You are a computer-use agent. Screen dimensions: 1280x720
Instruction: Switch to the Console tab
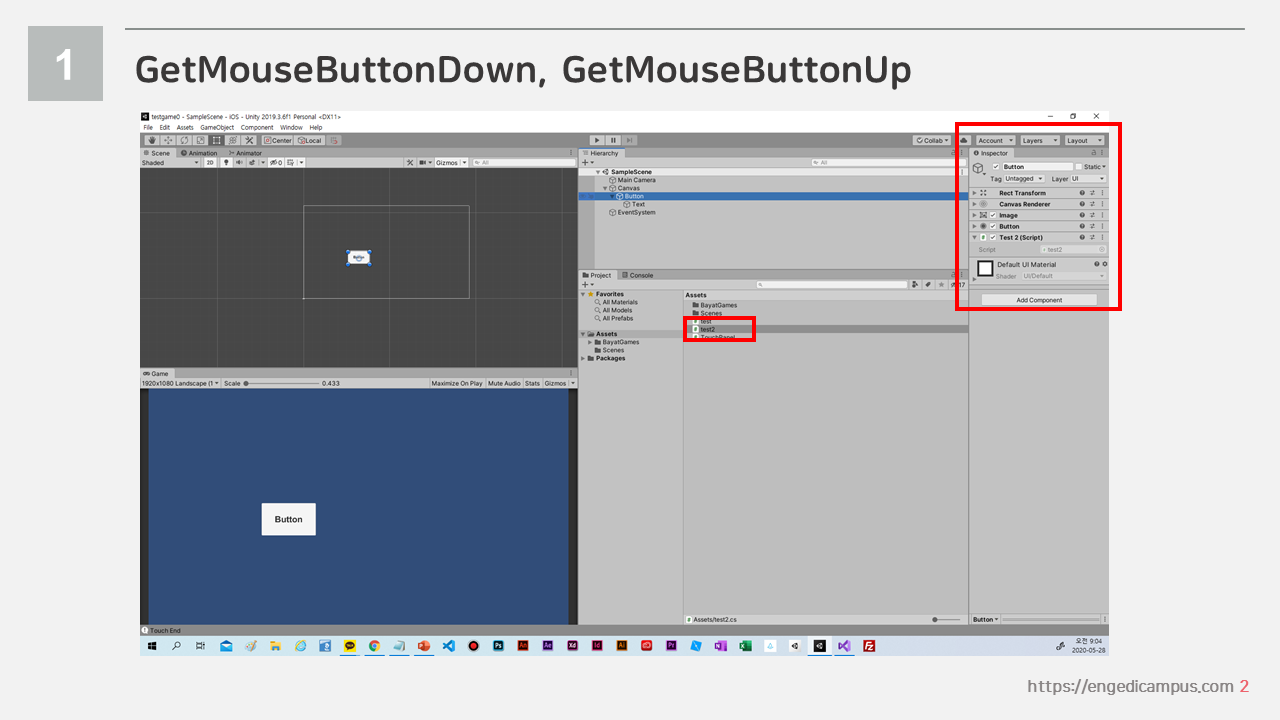pos(638,275)
